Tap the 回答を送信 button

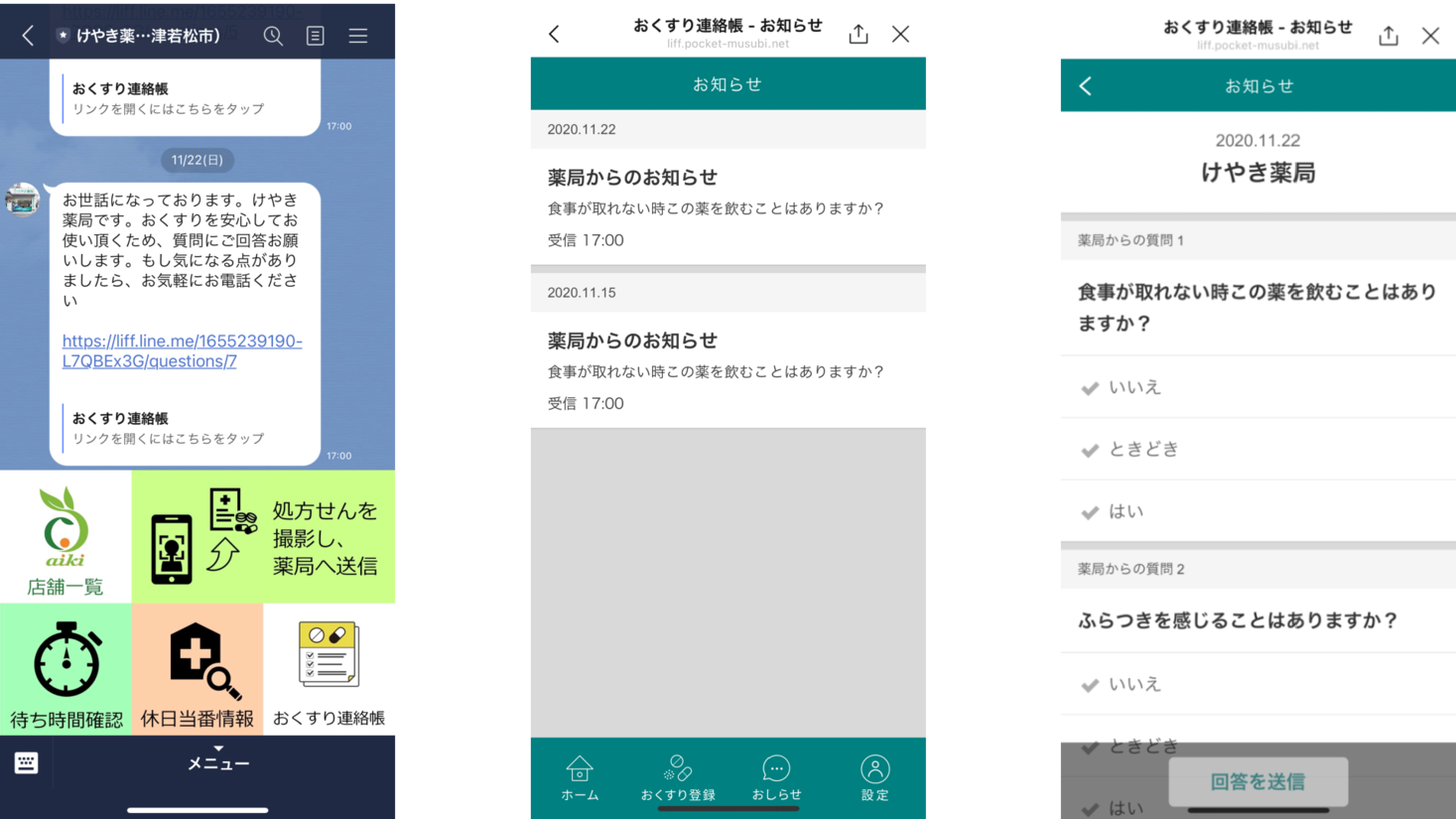point(1257,782)
